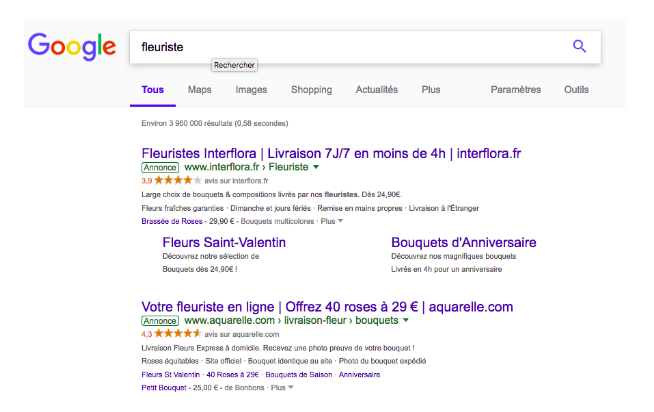Open the Actualités tab
The width and height of the screenshot is (654, 412).
[x=377, y=90]
